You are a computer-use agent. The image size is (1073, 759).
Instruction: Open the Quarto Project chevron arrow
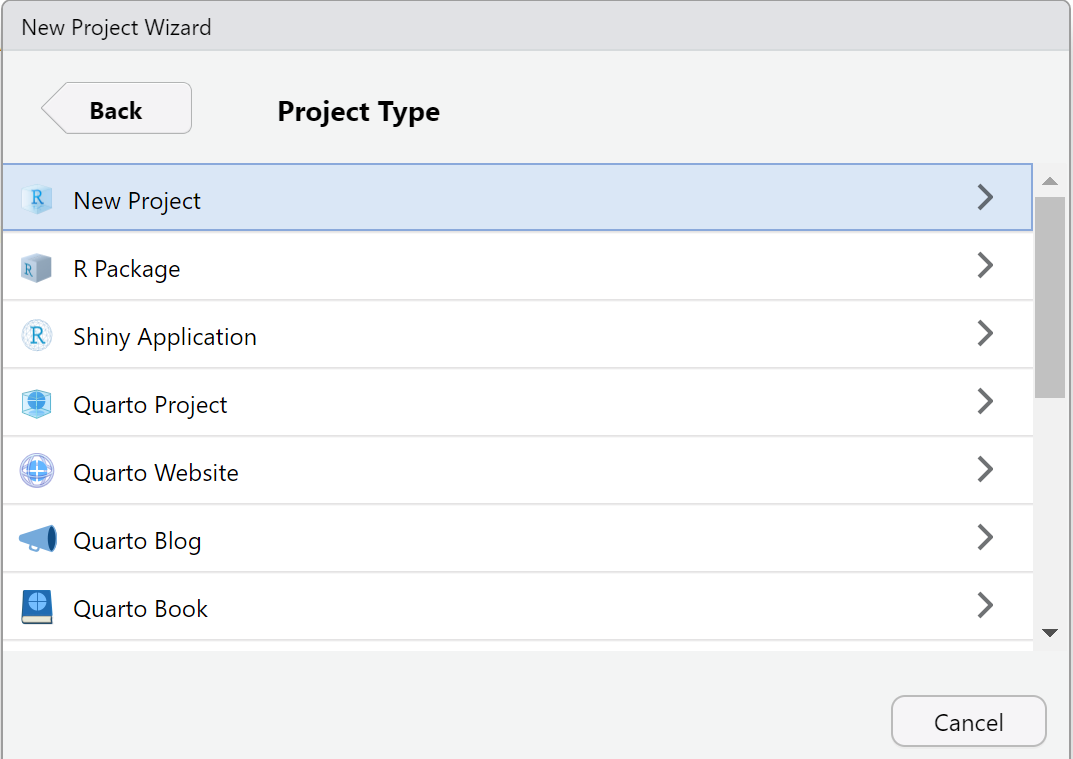pyautogui.click(x=985, y=401)
